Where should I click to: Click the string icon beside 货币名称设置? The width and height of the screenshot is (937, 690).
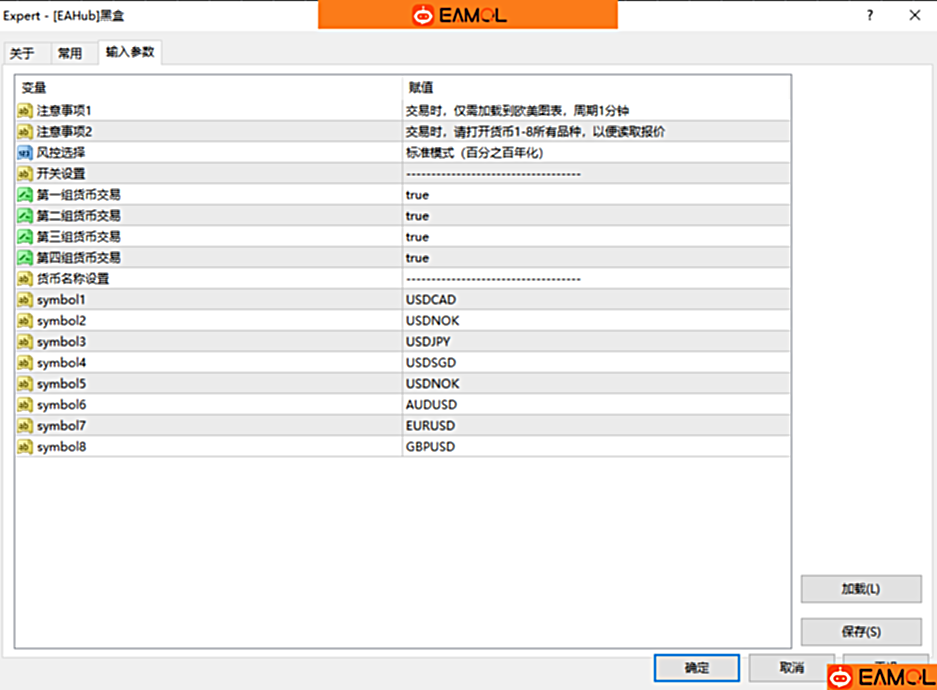(25, 279)
